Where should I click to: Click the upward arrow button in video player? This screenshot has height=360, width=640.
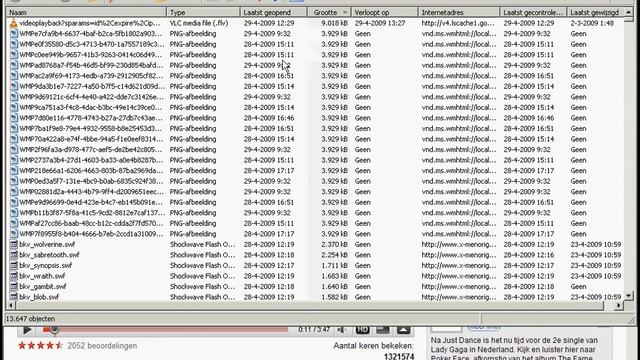click(403, 330)
